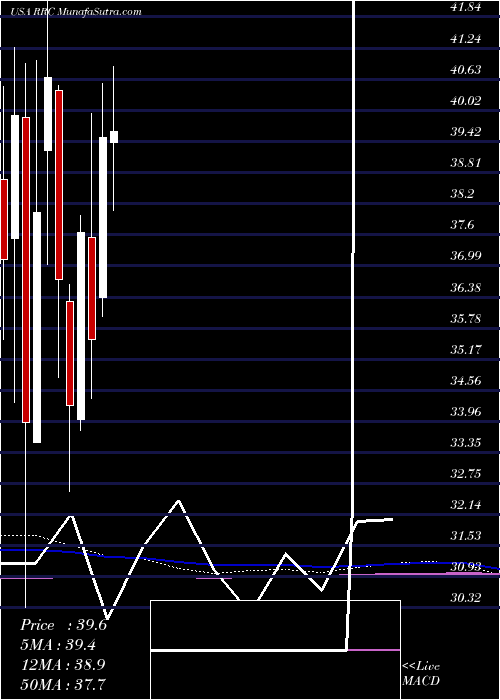
Task: Click the 32.14 price axis label
Action: pyautogui.click(x=466, y=504)
